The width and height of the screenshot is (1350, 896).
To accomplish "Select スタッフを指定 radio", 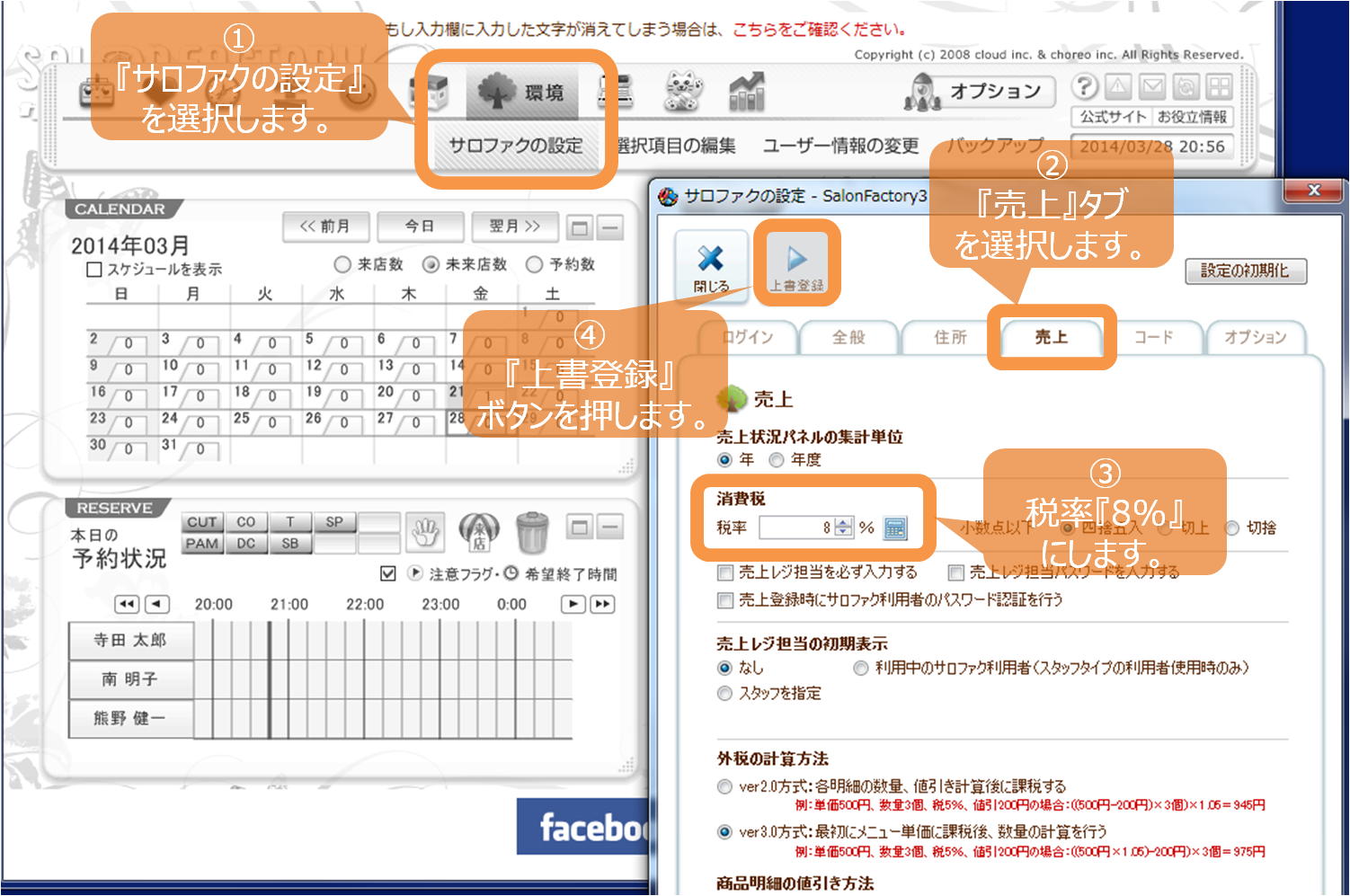I will [724, 693].
